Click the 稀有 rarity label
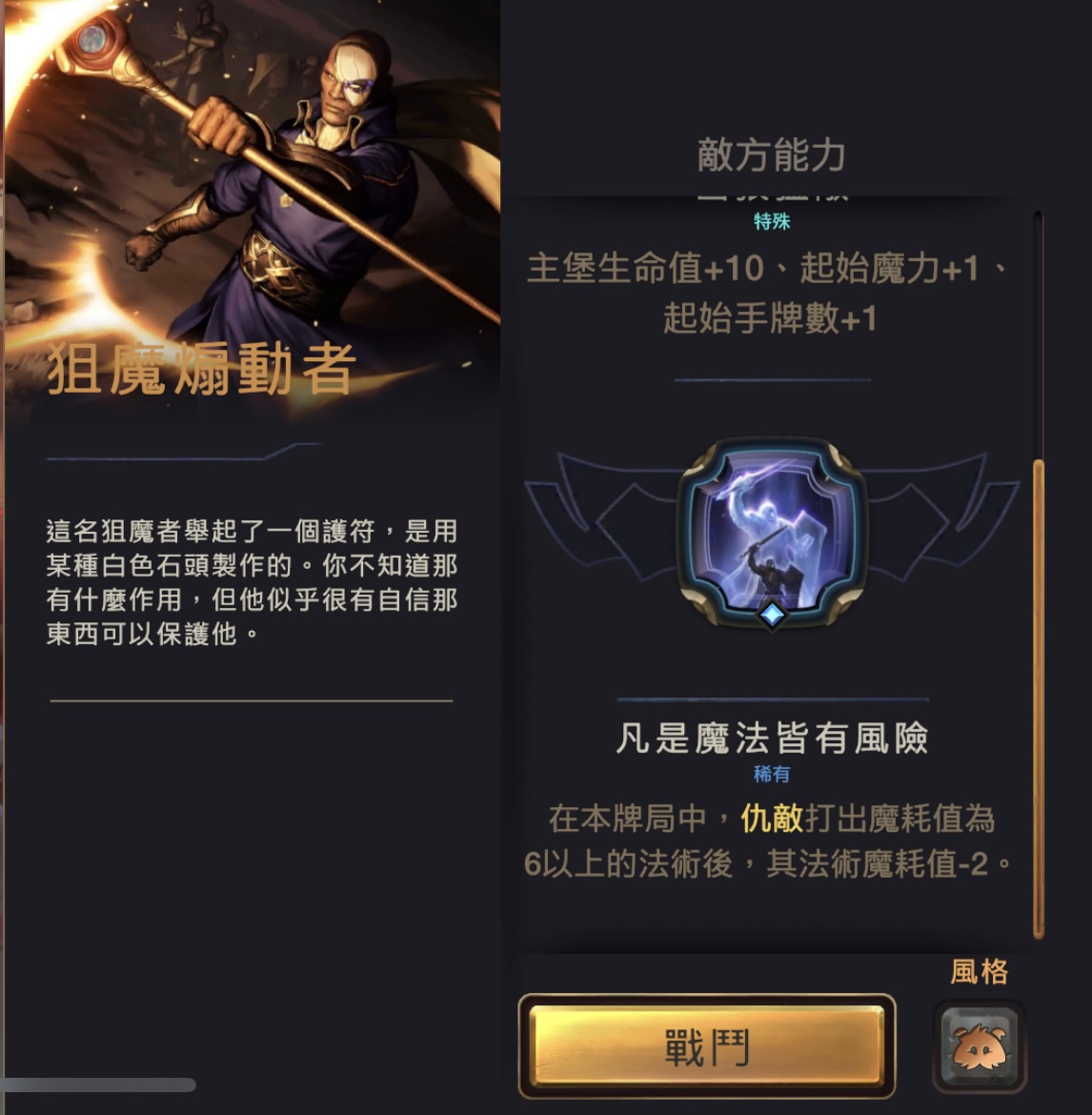The height and width of the screenshot is (1115, 1092). tap(772, 775)
